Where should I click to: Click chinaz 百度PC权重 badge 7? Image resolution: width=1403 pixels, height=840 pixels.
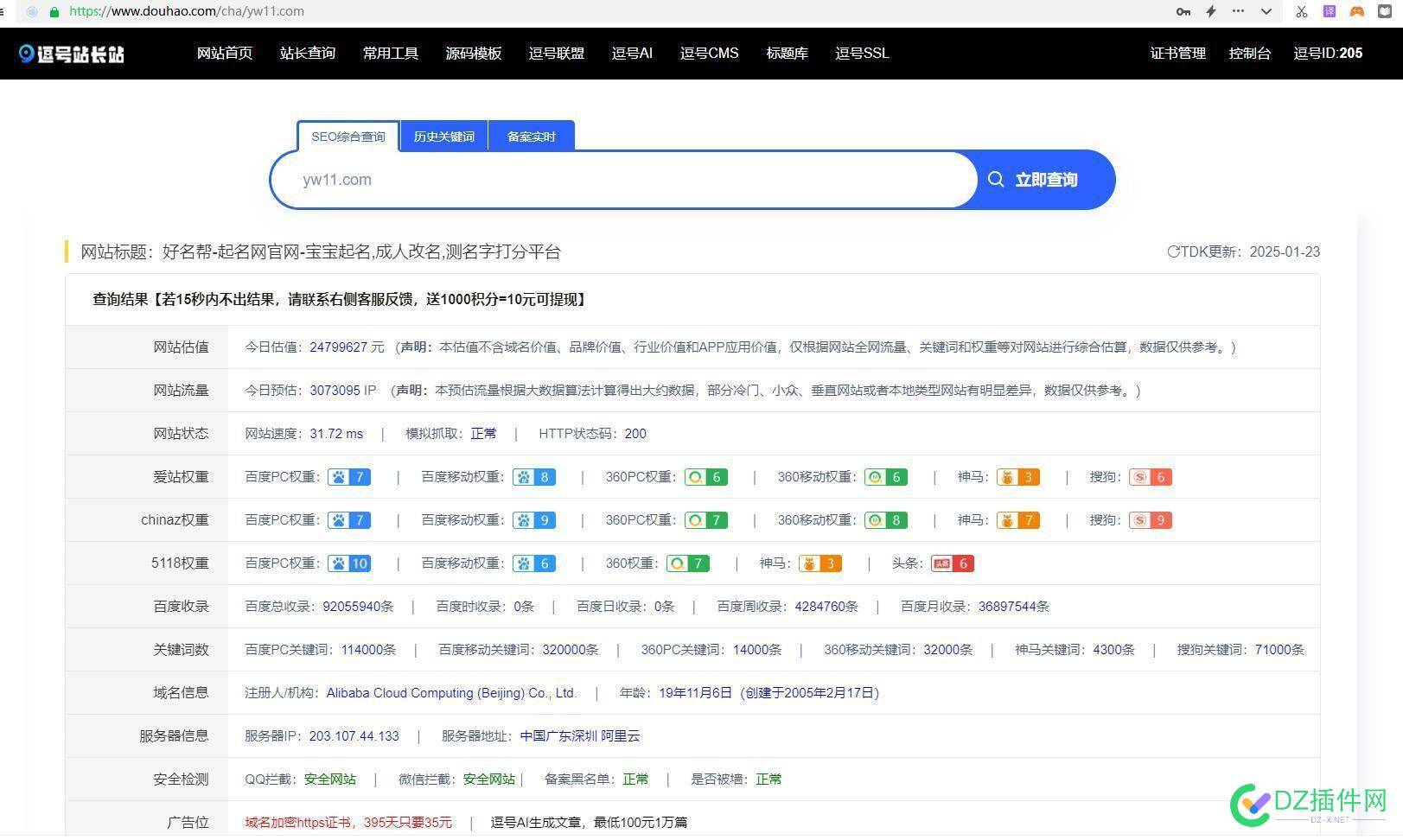[x=349, y=520]
